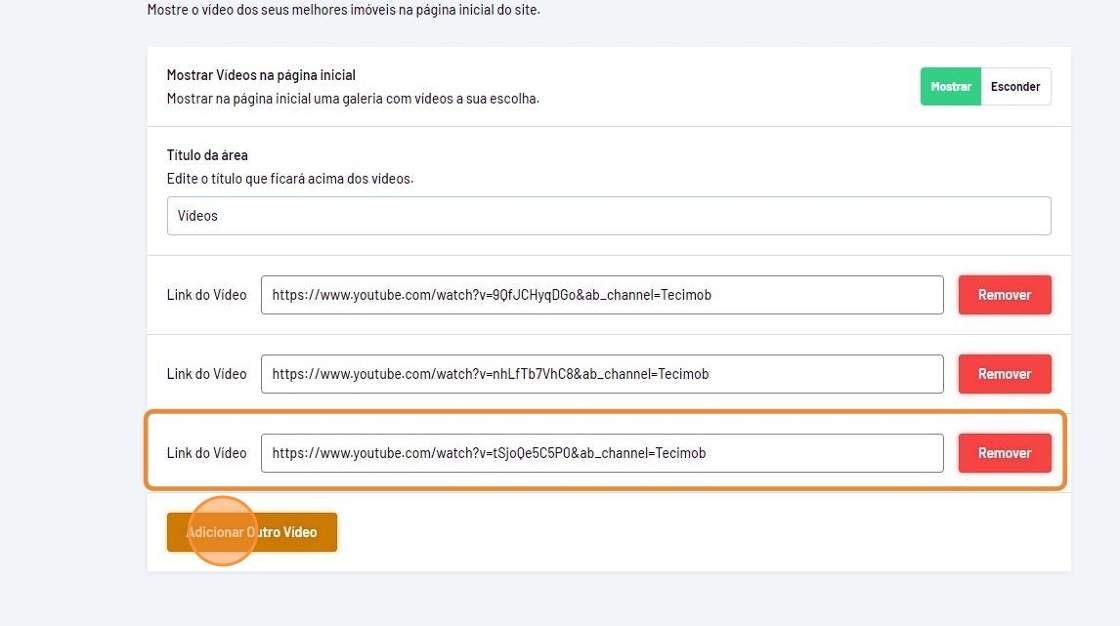Viewport: 1120px width, 626px height.
Task: Click the first row's Link do Vídeo label
Action: click(206, 295)
